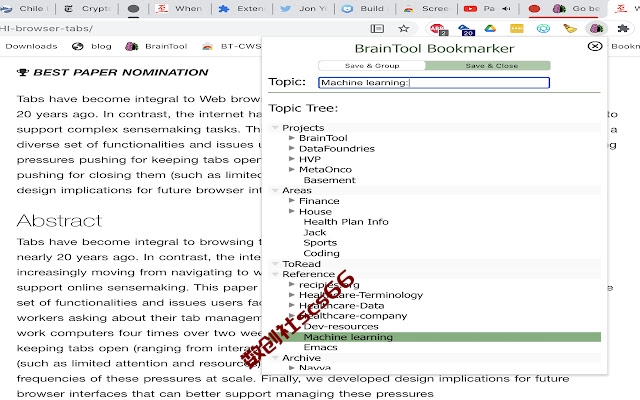Expand the MetaOnco topic node
Screen dimensions: 640x400
292,169
